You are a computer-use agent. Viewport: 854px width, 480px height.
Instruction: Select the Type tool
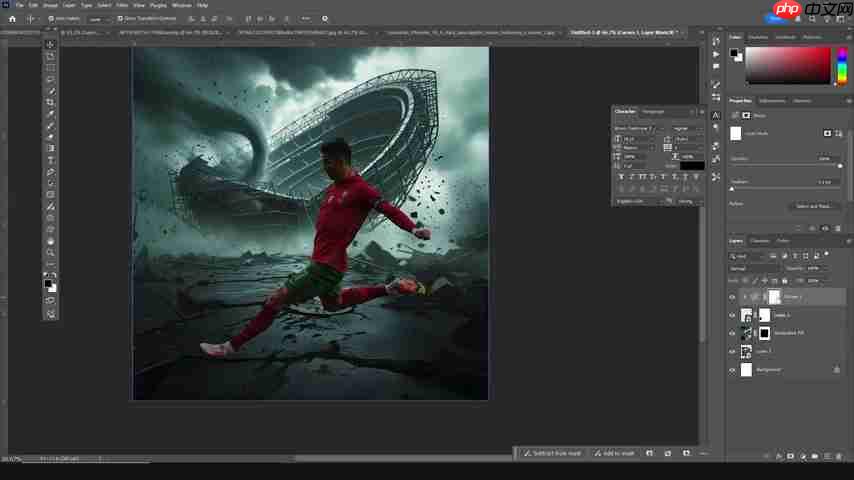click(x=50, y=160)
